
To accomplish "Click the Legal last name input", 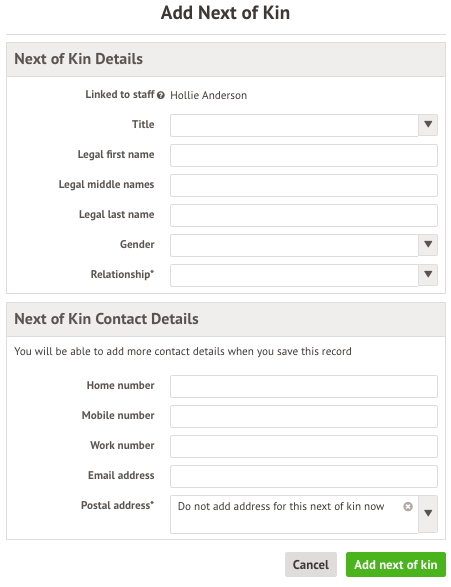I will [x=304, y=215].
